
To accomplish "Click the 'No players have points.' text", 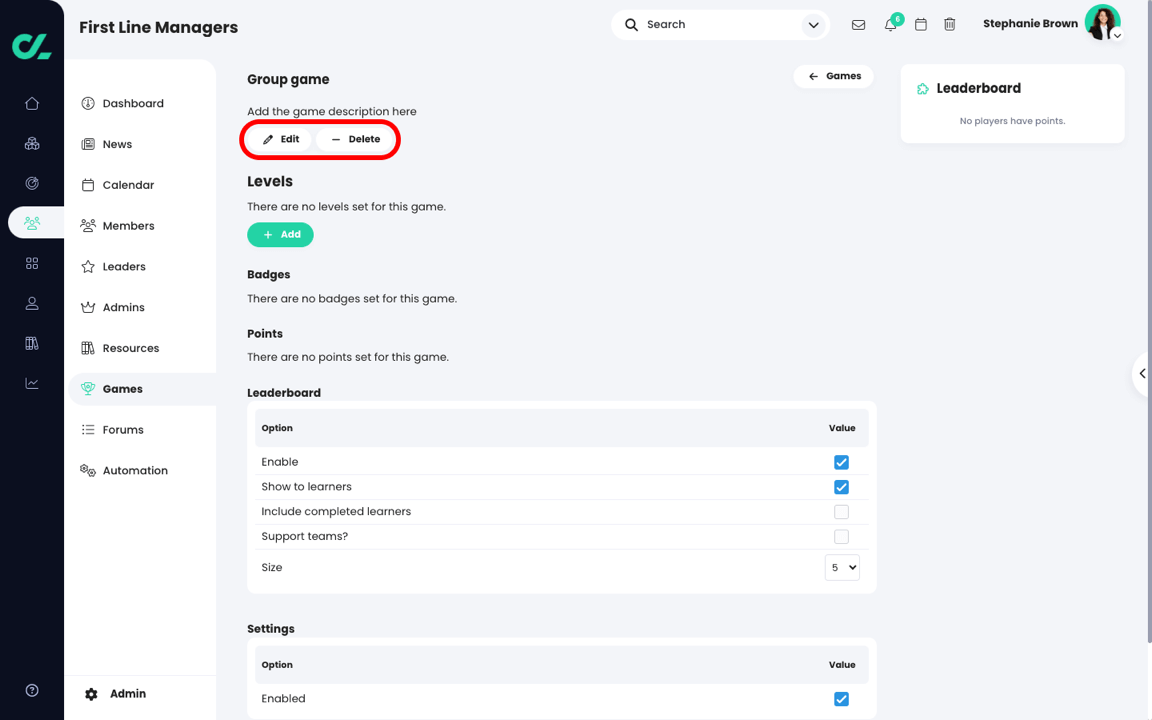I will pyautogui.click(x=1012, y=121).
